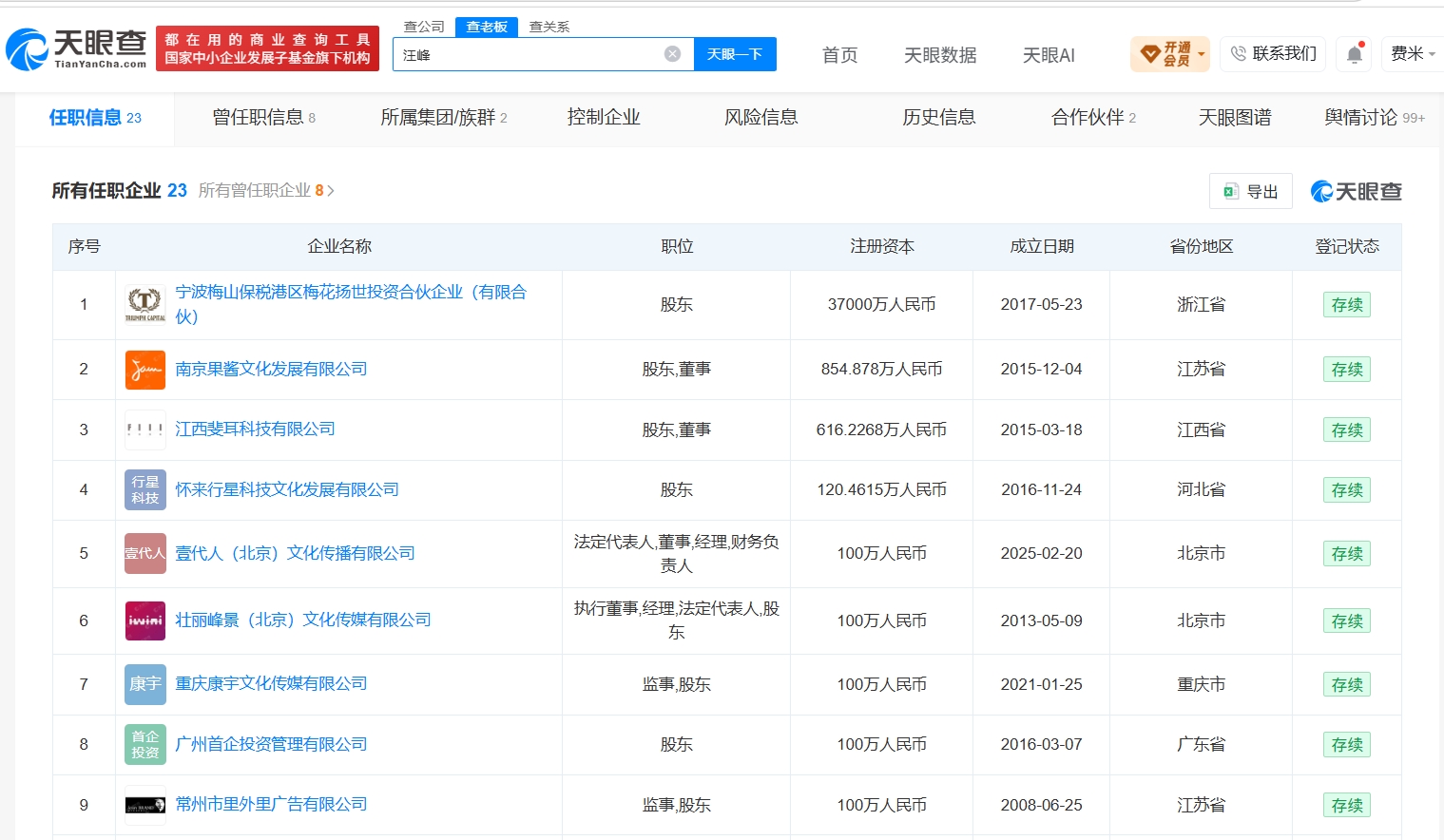Screen dimensions: 1444x840
Task: Click 康宇 blue logo tile
Action: [145, 684]
